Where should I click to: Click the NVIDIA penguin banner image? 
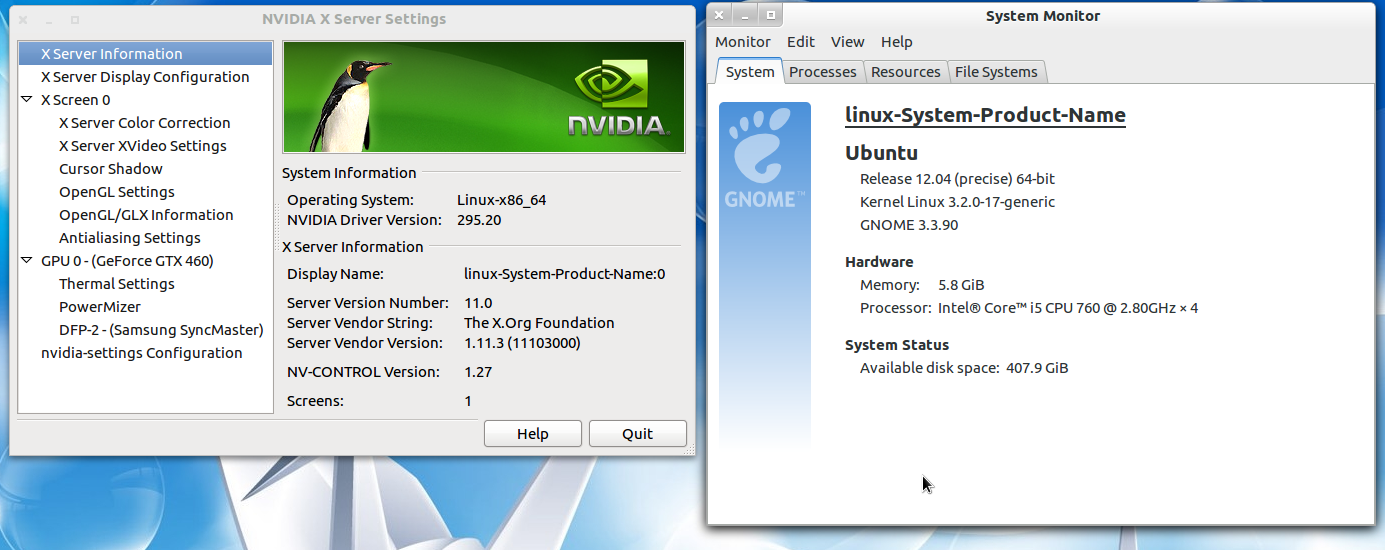(x=484, y=97)
